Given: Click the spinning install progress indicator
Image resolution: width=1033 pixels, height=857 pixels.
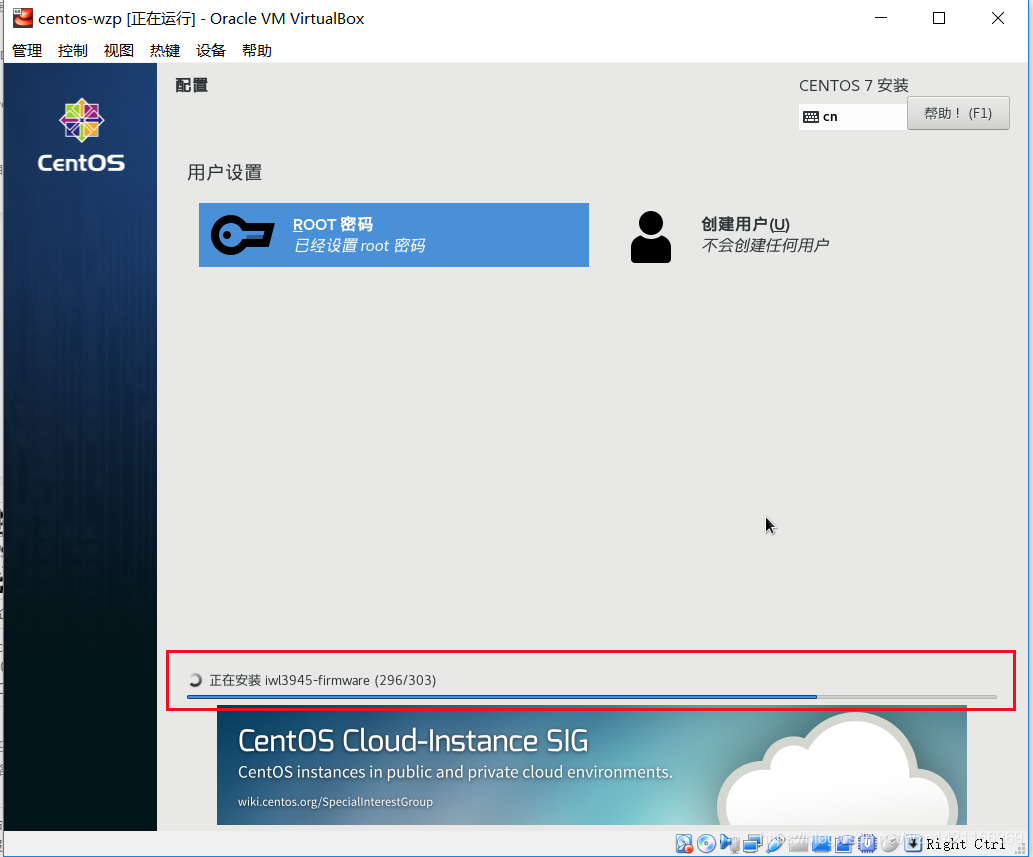Looking at the screenshot, I should coord(195,680).
